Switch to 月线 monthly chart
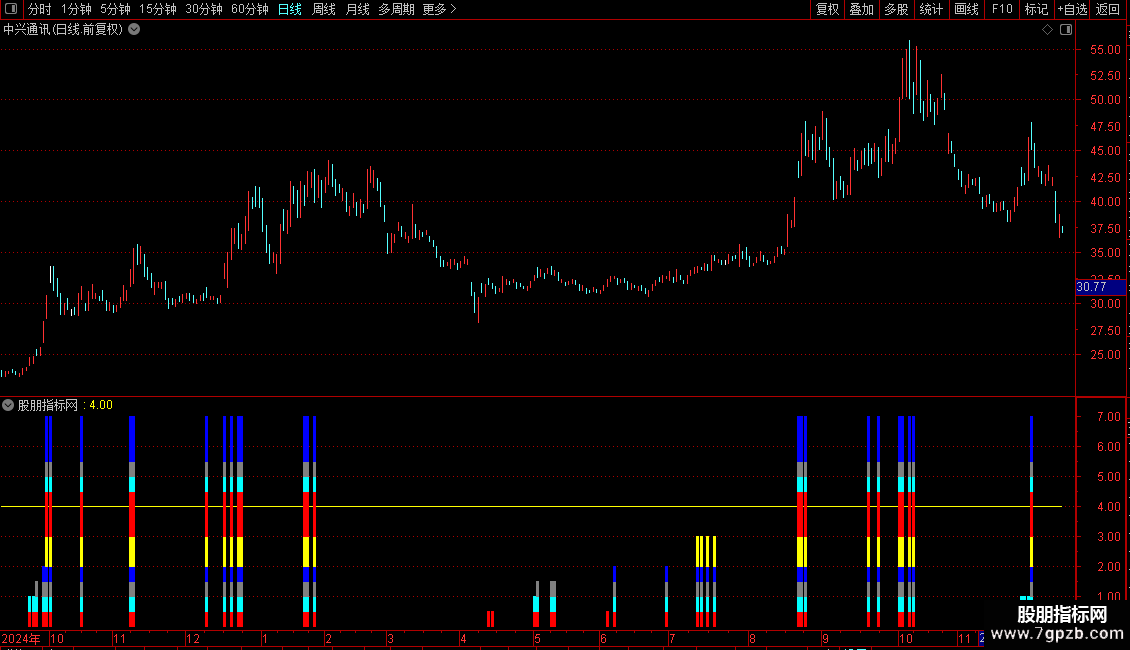Screen dimensions: 1130x650 point(357,9)
